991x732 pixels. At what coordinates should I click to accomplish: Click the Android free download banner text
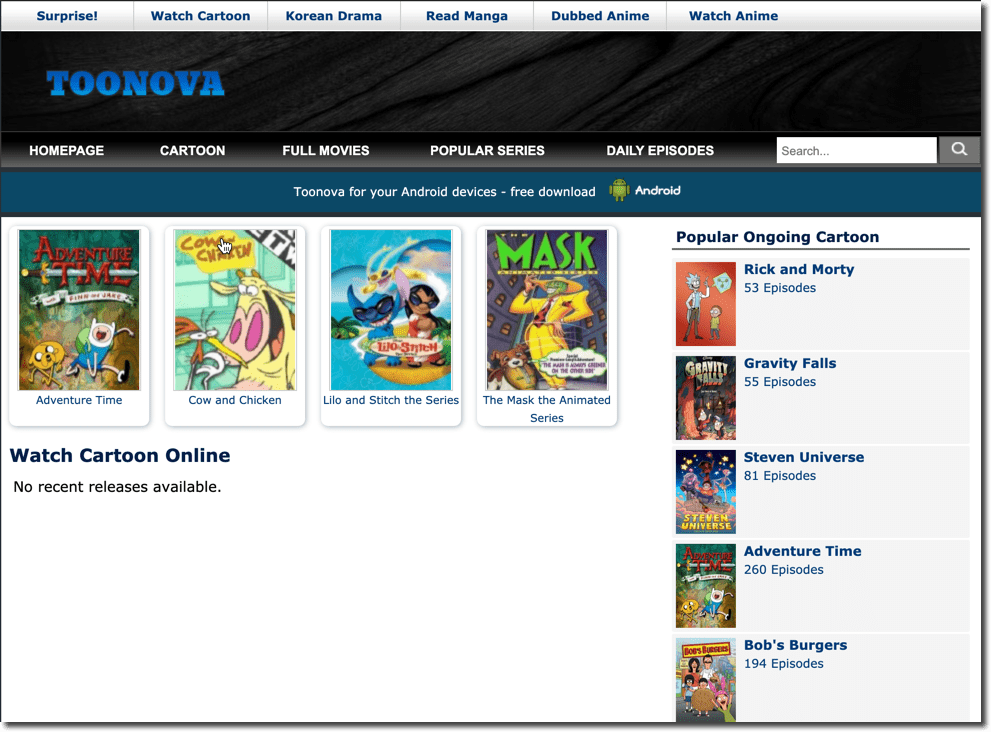pyautogui.click(x=444, y=192)
